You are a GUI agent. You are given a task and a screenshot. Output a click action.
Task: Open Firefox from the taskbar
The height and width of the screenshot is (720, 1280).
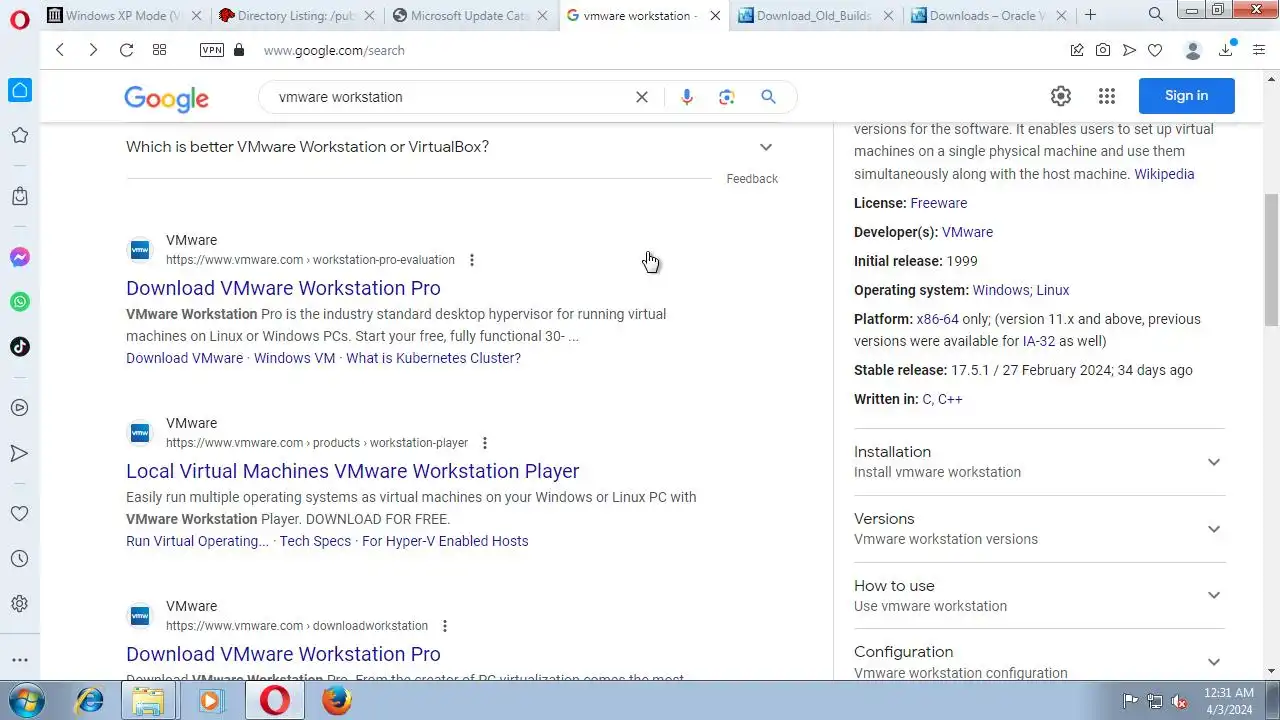(337, 701)
